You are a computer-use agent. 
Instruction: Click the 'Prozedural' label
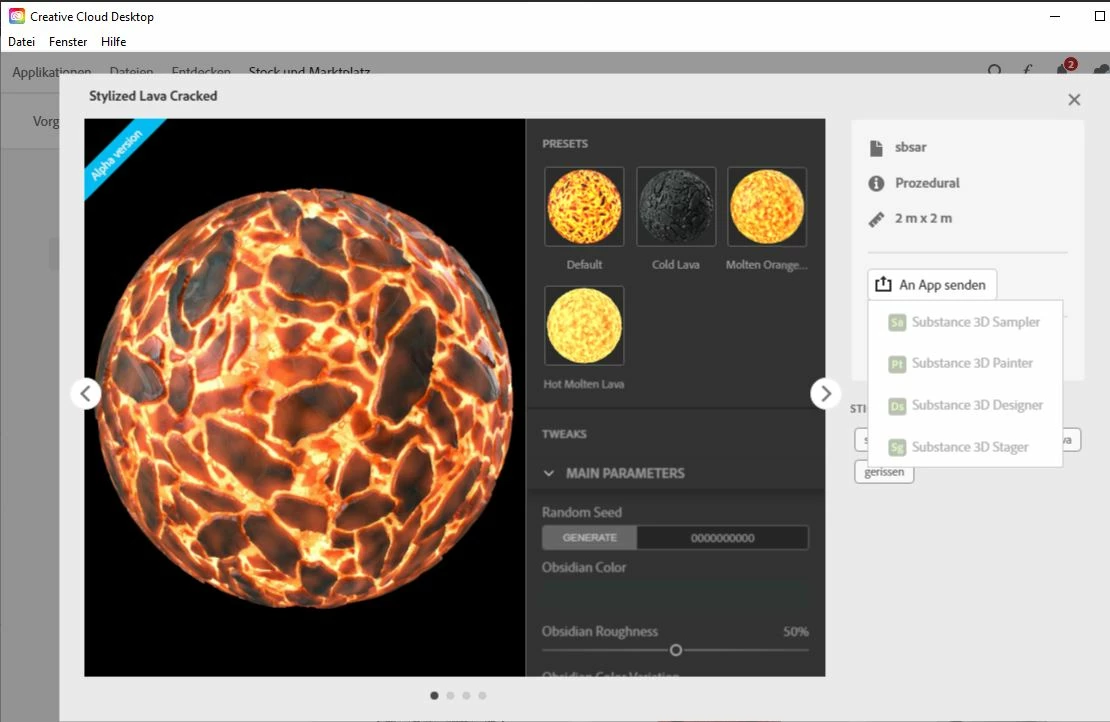point(927,183)
